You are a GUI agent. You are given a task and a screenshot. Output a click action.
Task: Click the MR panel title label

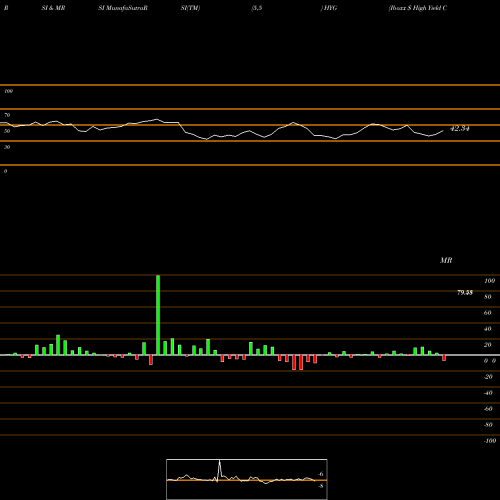(446, 260)
